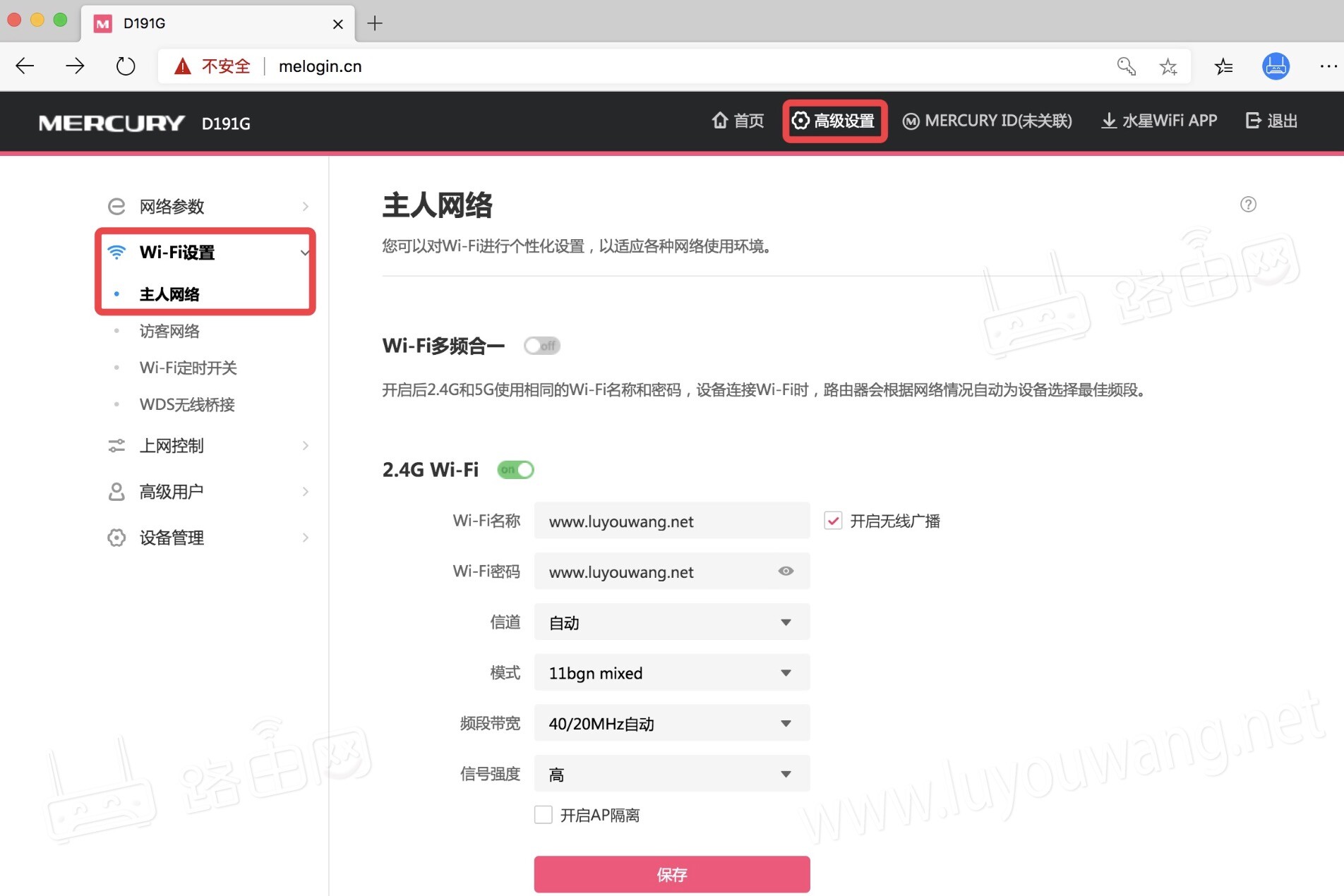Check the 开启AP隔离 checkbox
This screenshot has height=896, width=1344.
(543, 815)
